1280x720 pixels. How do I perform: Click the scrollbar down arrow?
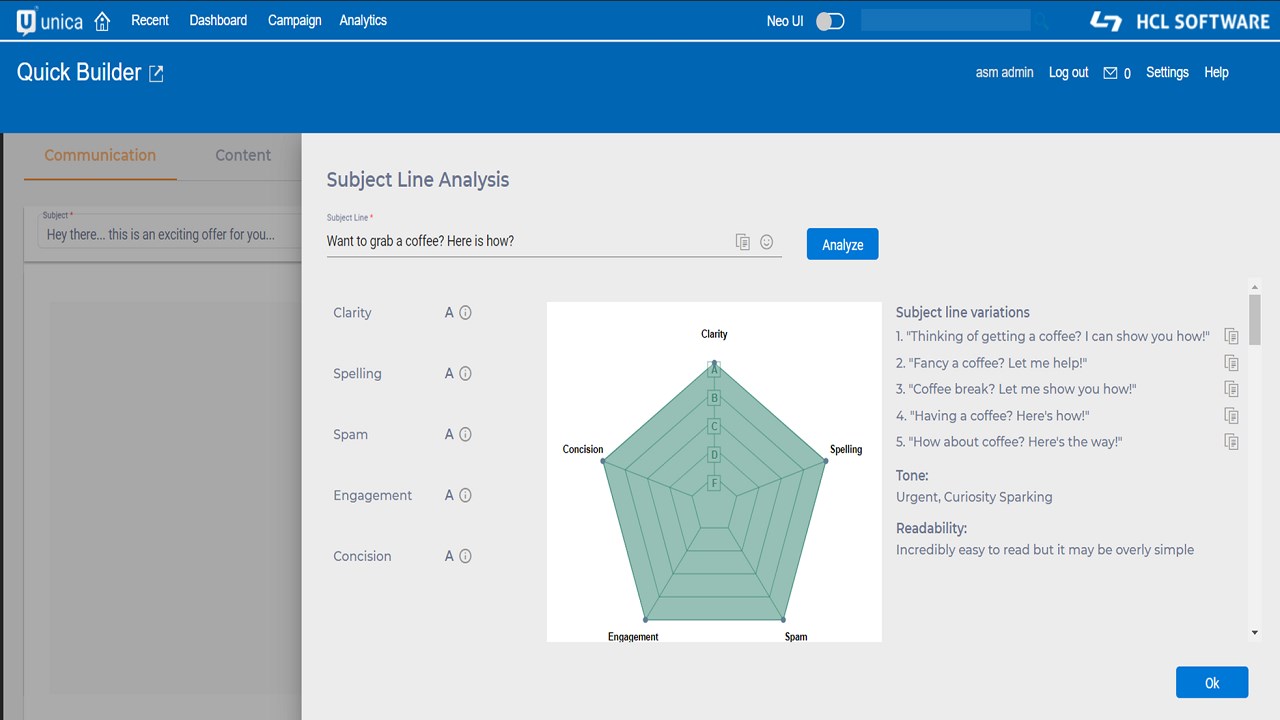coord(1255,633)
